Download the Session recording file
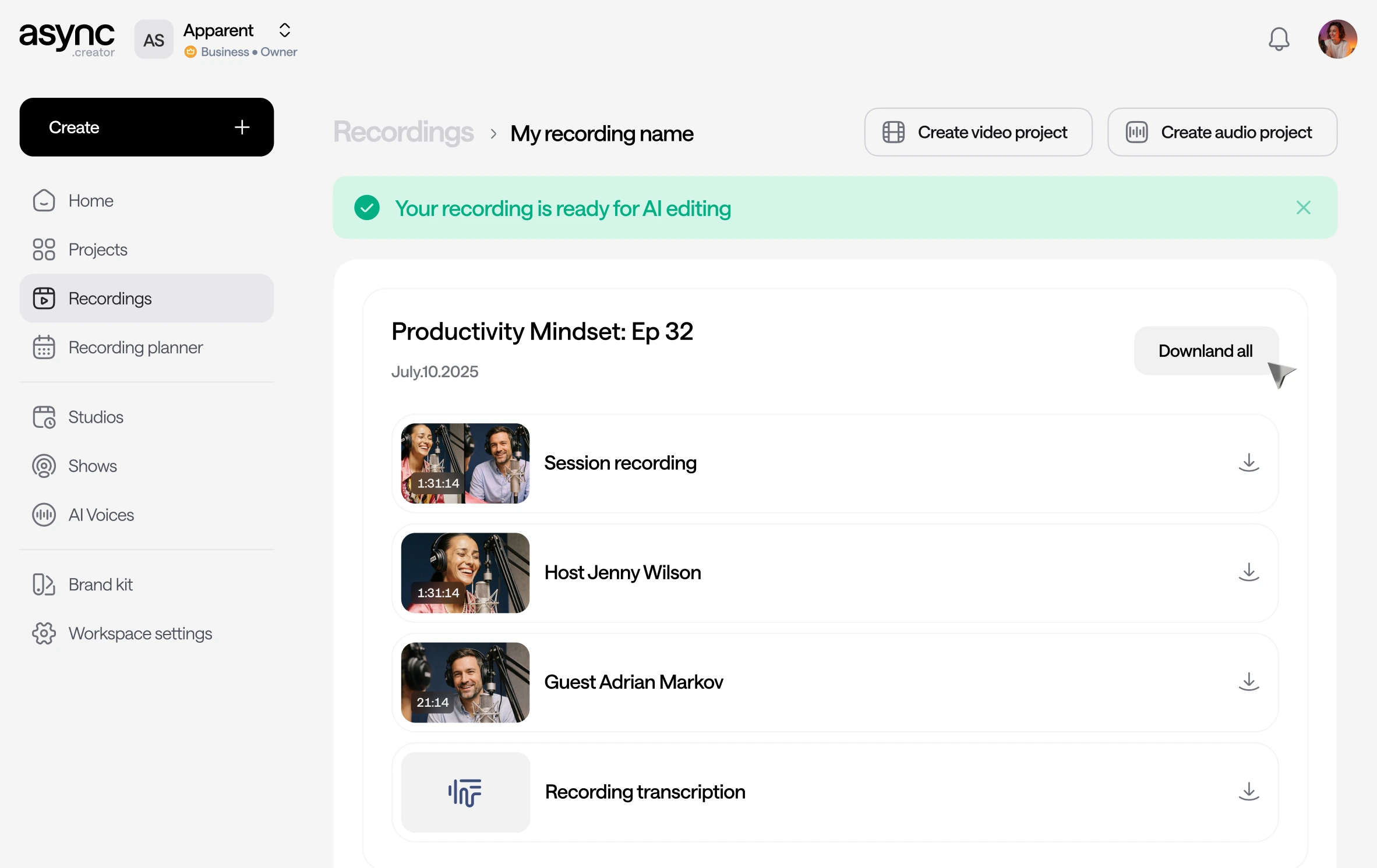 (1248, 463)
